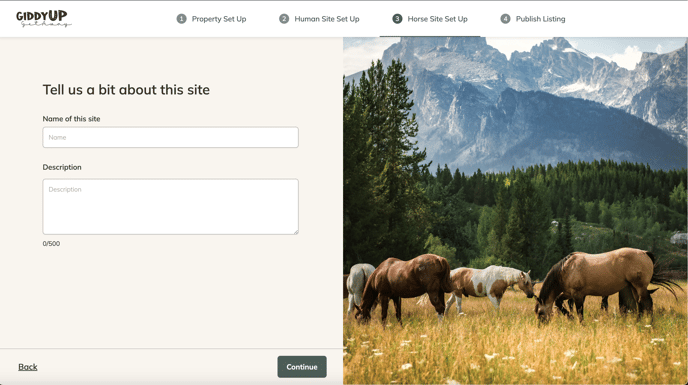
Task: Jump to the Publish Listing step
Action: (x=541, y=19)
